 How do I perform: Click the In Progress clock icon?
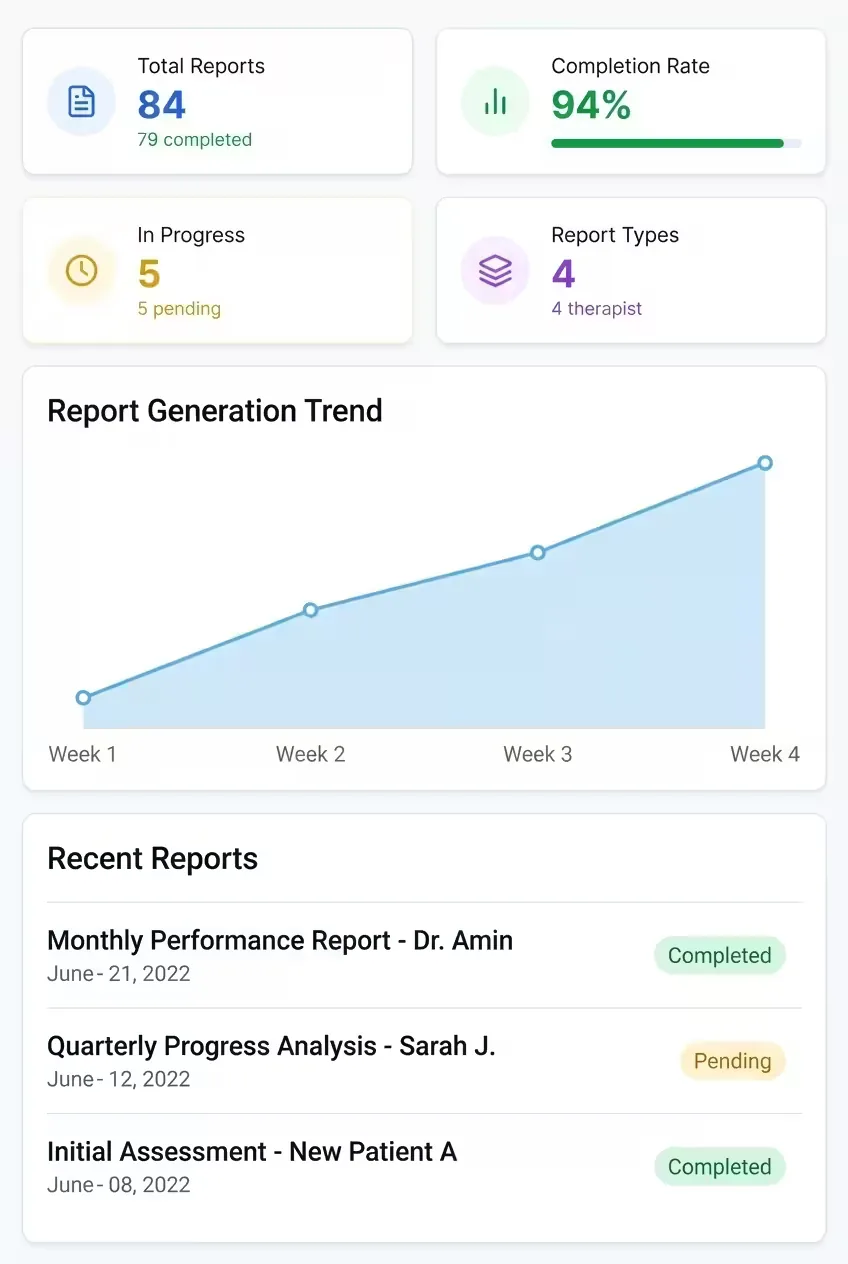point(82,270)
